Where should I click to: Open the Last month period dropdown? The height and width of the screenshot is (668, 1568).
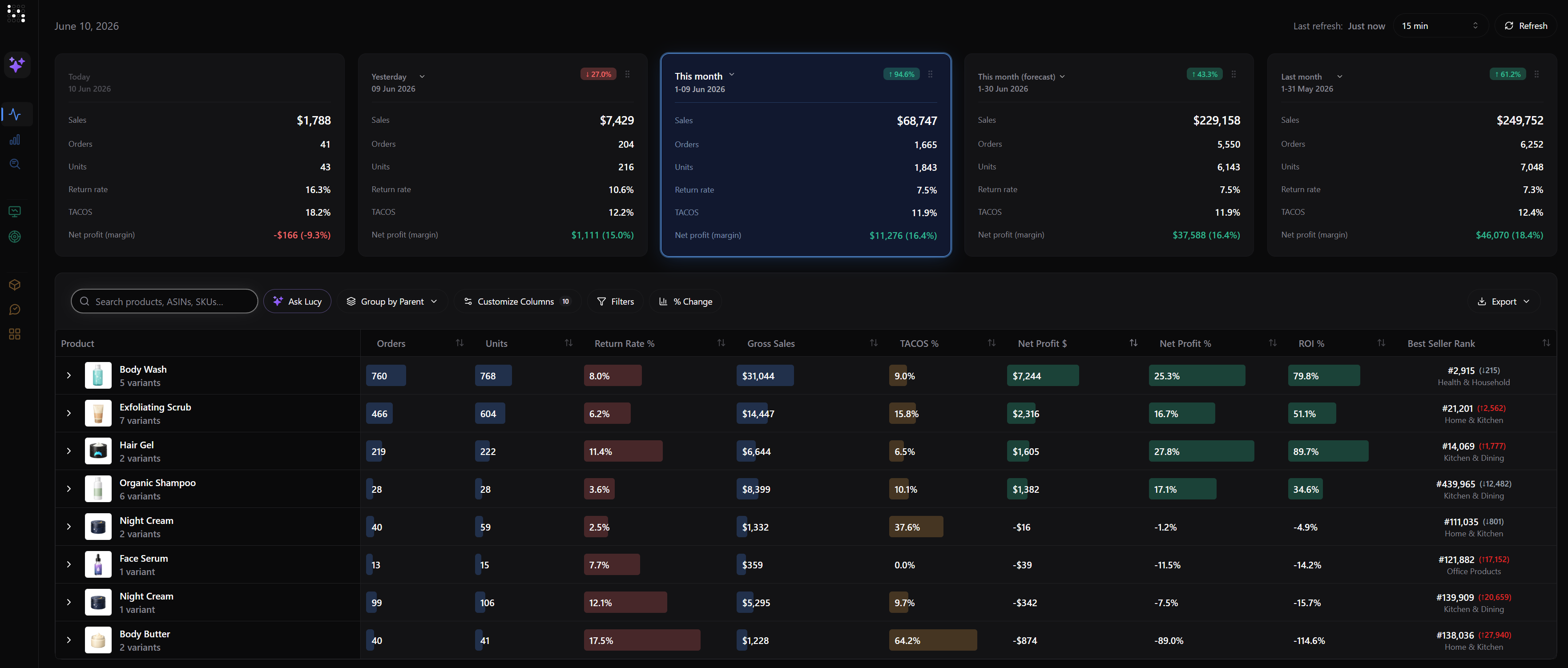click(1340, 76)
